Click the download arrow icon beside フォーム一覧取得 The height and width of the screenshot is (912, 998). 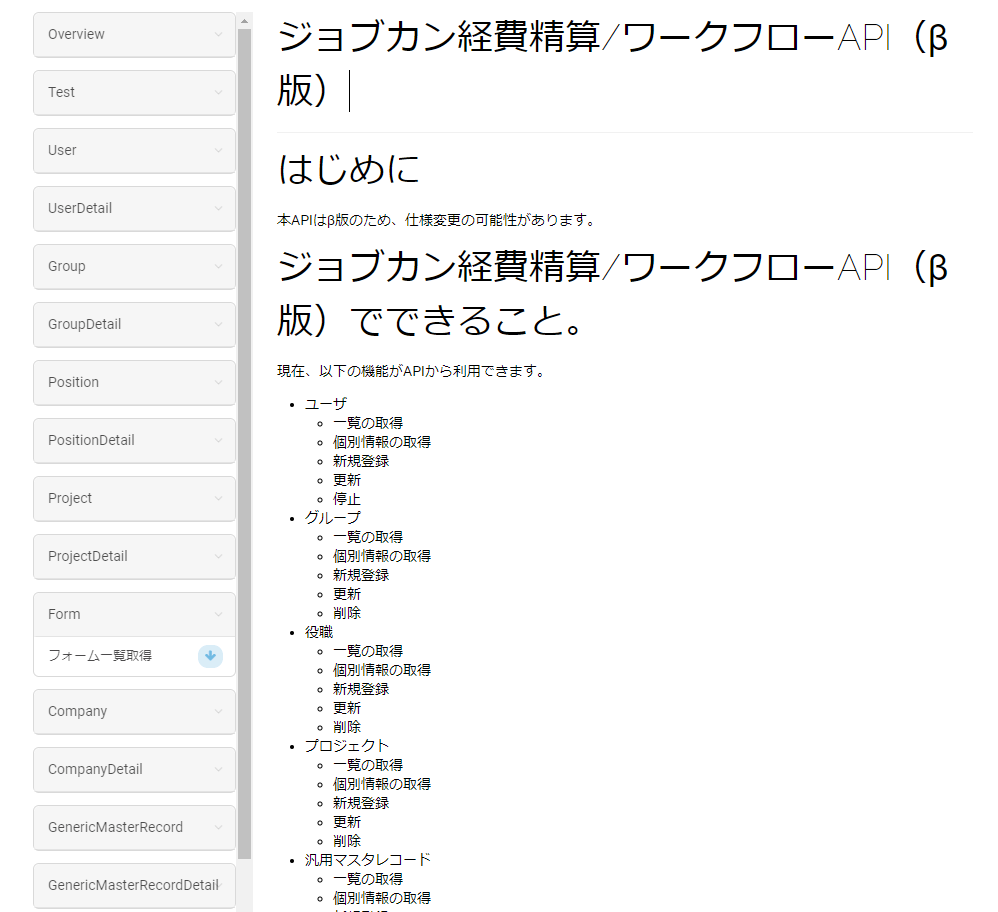210,656
